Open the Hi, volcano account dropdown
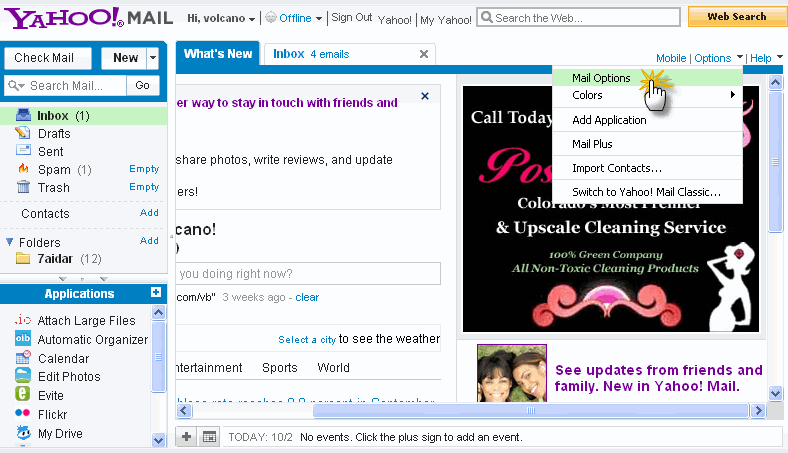The height and width of the screenshot is (453, 788). [x=252, y=19]
